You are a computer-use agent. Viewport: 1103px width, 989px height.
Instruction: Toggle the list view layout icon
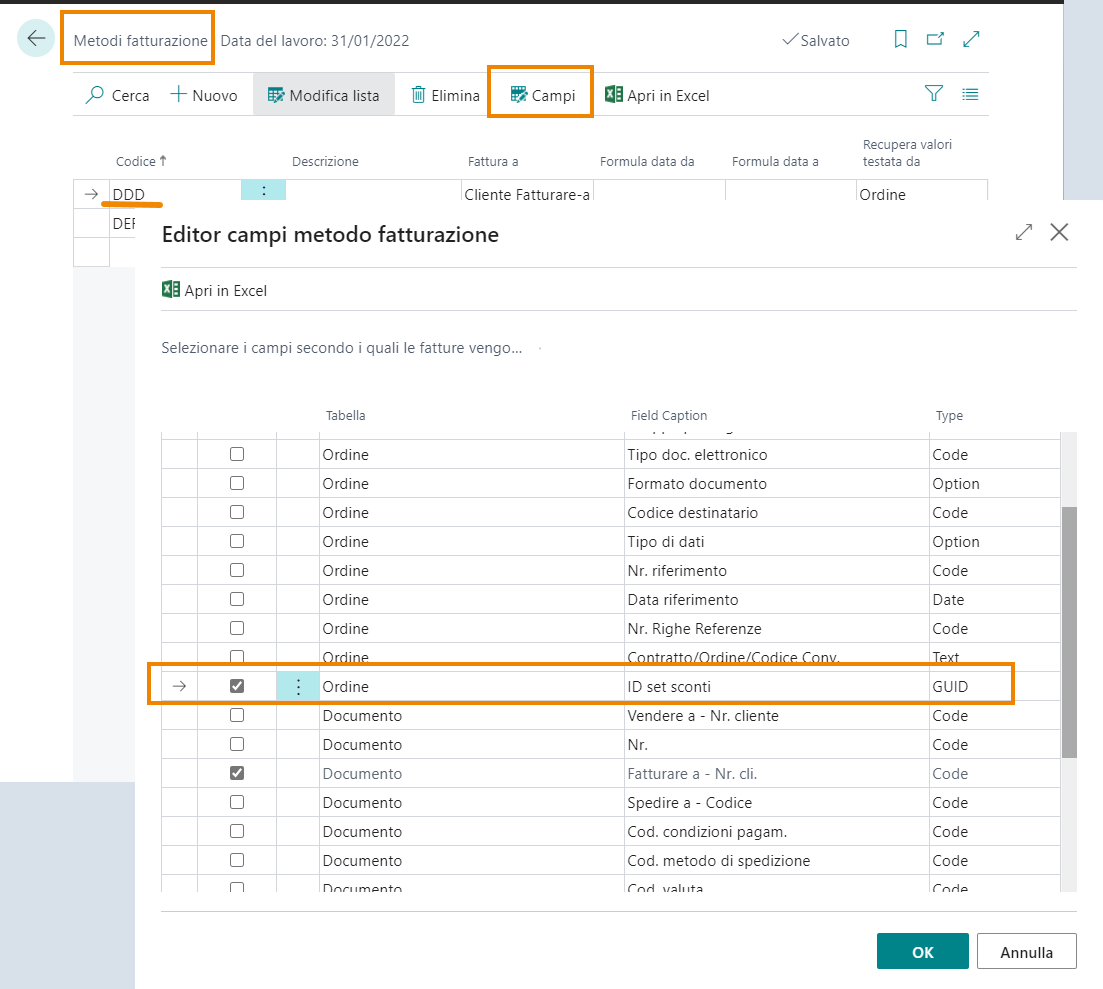pyautogui.click(x=969, y=94)
